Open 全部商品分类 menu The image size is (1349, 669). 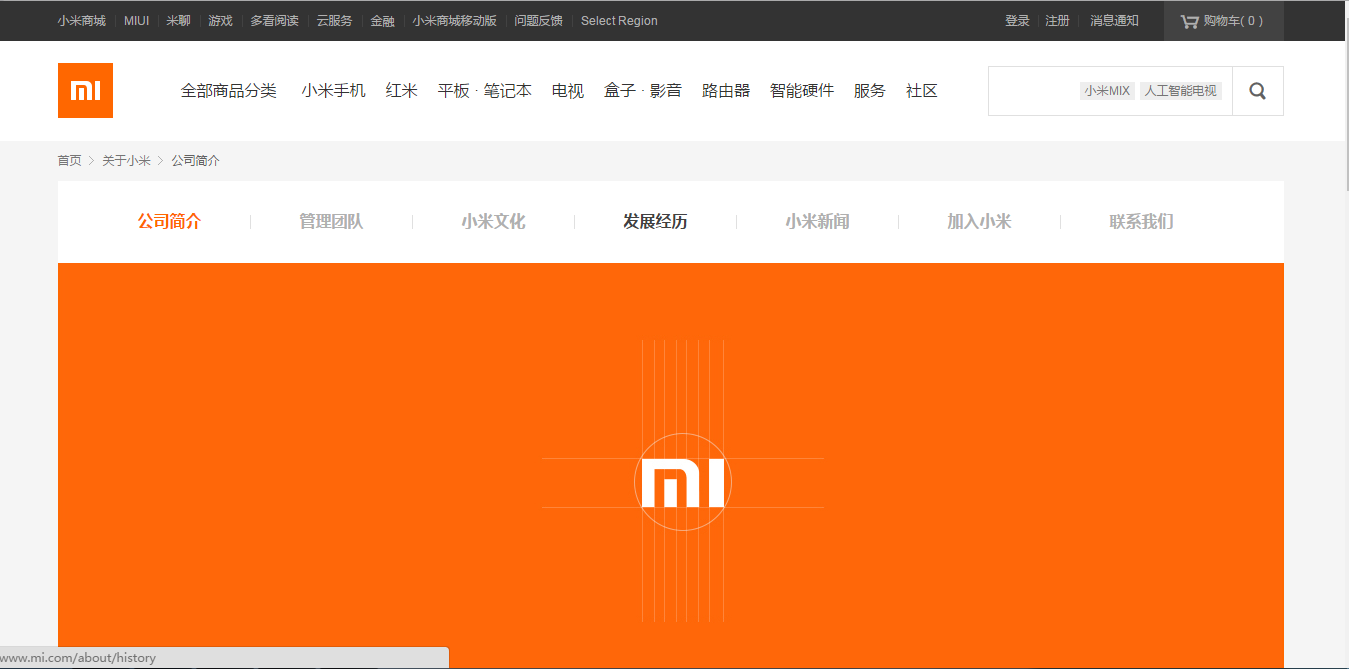[229, 91]
